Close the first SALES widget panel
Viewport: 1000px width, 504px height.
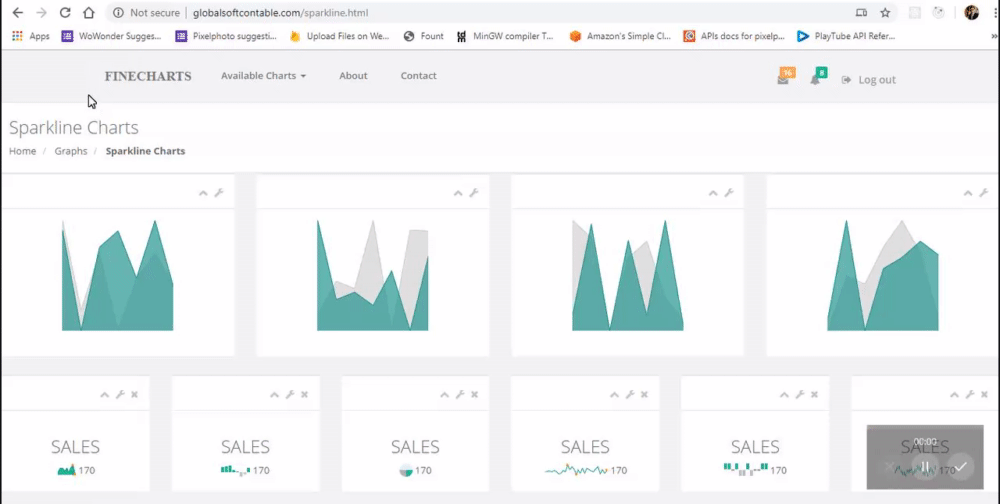point(135,394)
